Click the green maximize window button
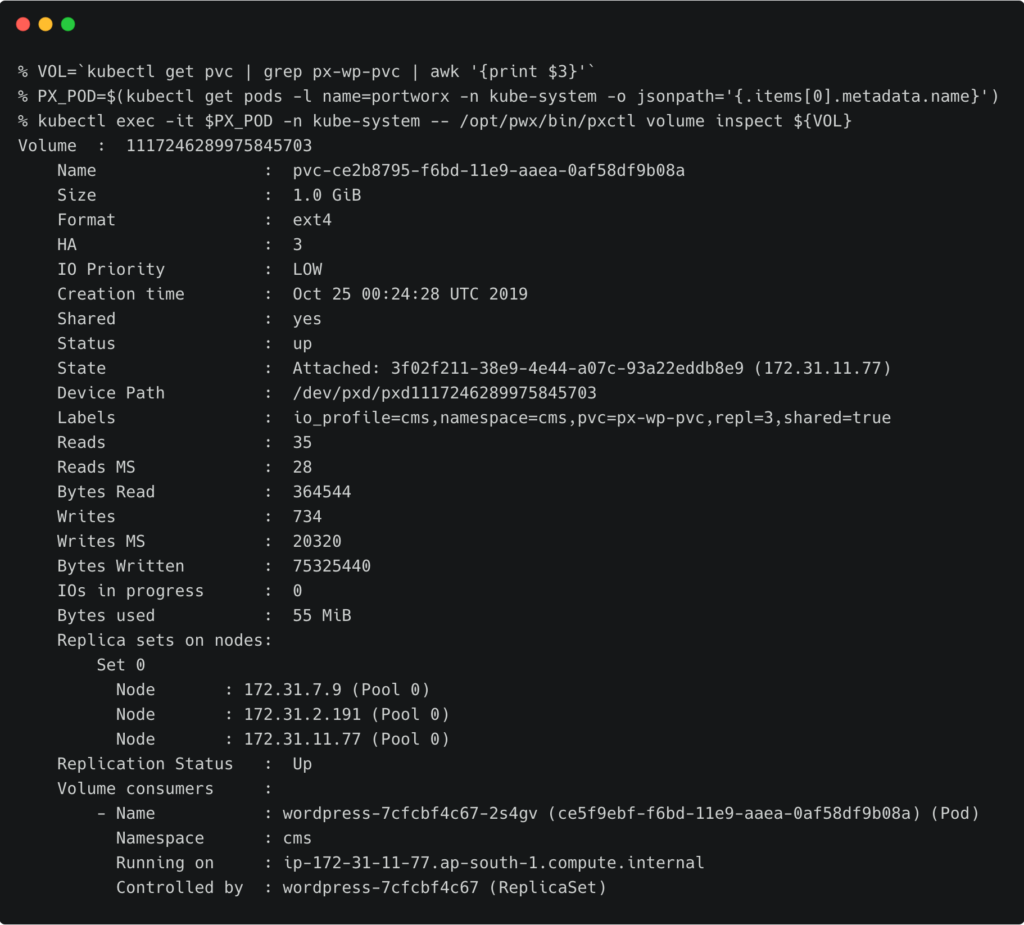Viewport: 1024px width, 925px height. (68, 24)
